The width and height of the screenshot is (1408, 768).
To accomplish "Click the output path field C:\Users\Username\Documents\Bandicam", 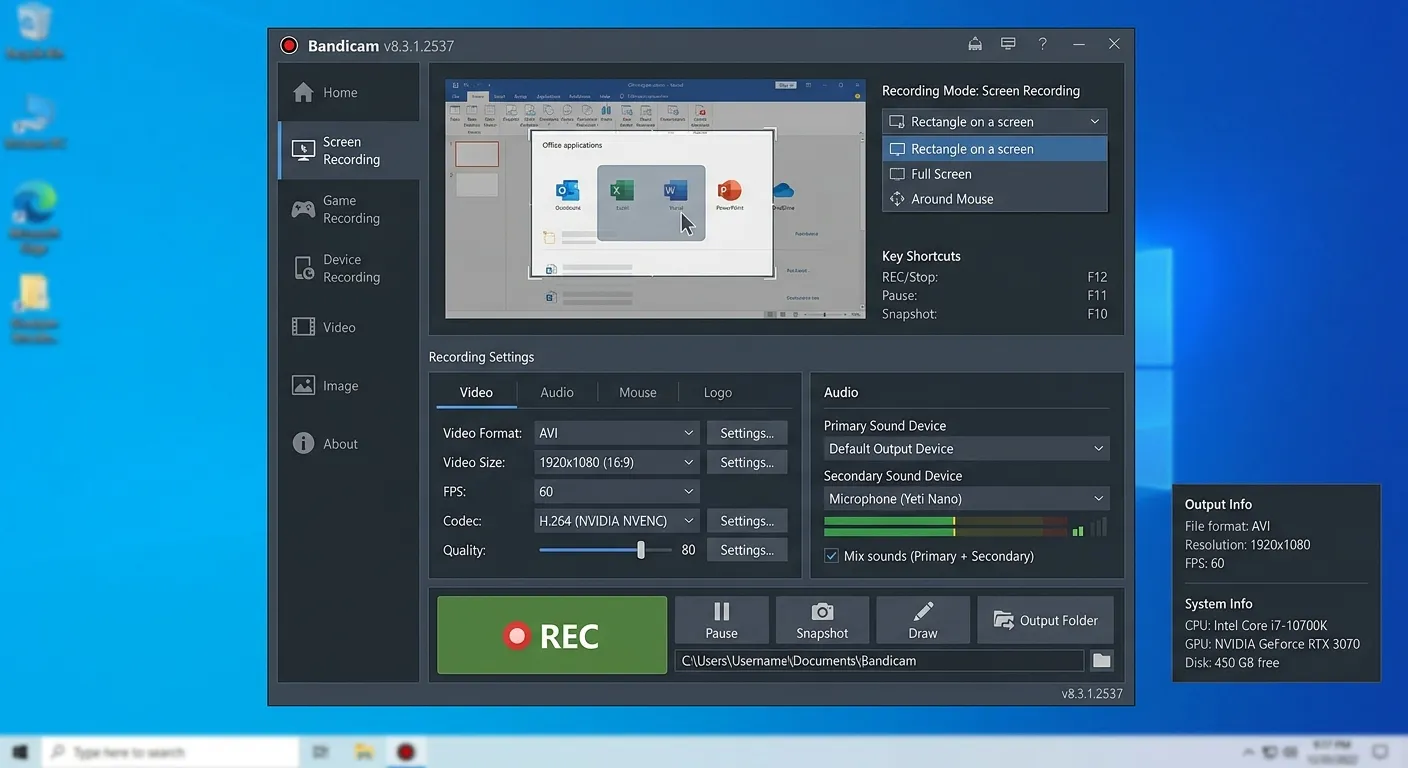I will (x=879, y=661).
